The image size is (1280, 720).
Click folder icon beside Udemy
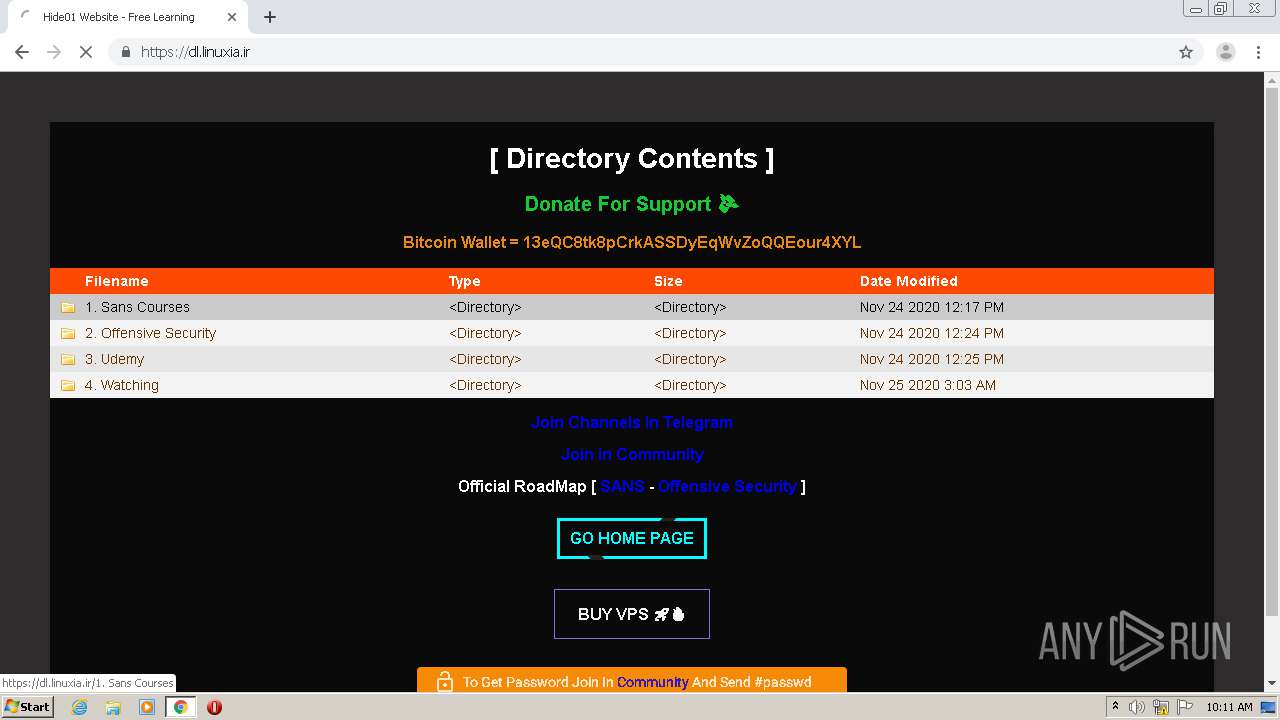click(x=68, y=359)
